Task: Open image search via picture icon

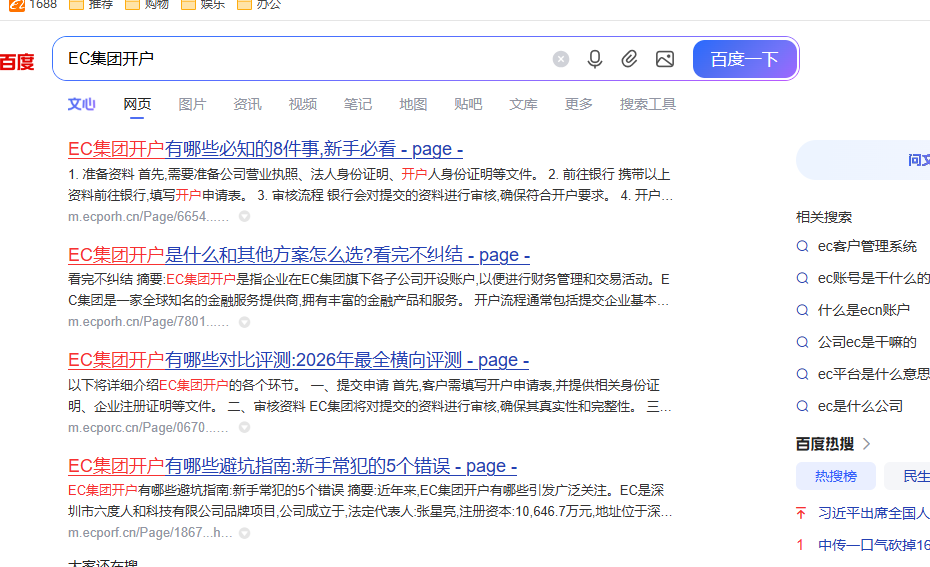Action: tap(665, 59)
